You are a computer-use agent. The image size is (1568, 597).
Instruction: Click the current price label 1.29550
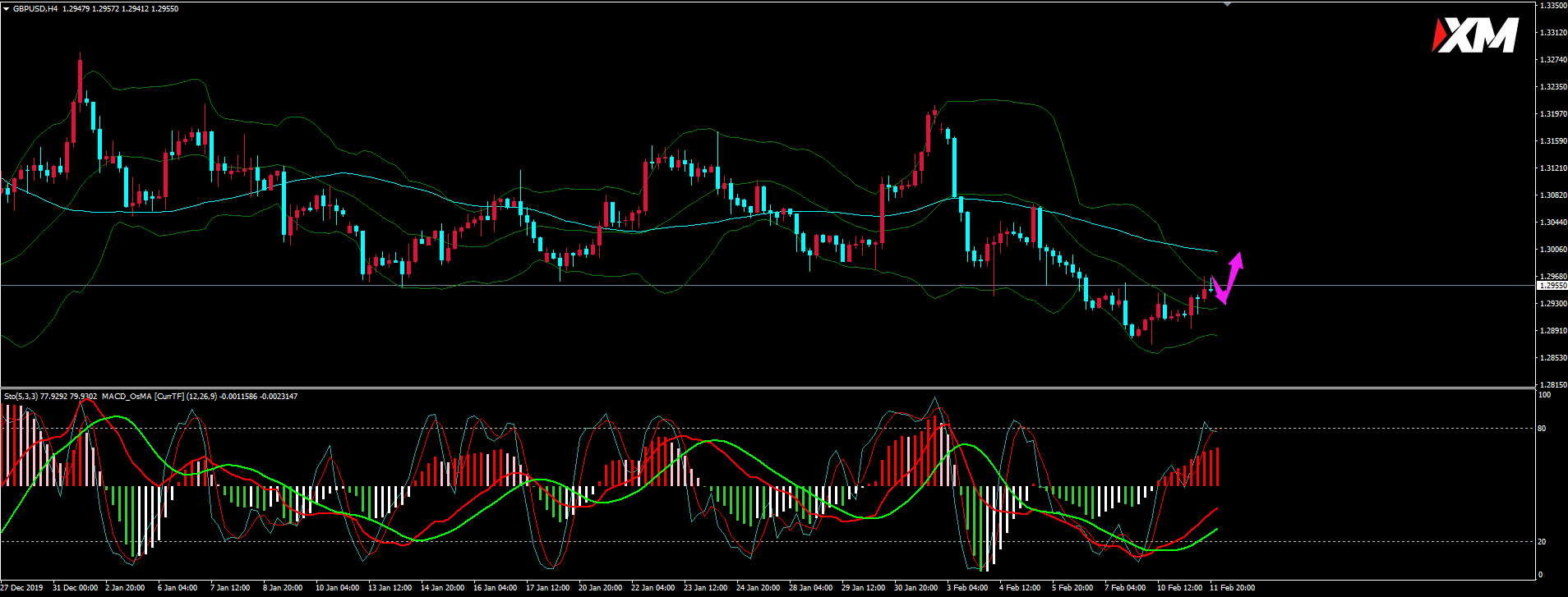coord(1552,286)
